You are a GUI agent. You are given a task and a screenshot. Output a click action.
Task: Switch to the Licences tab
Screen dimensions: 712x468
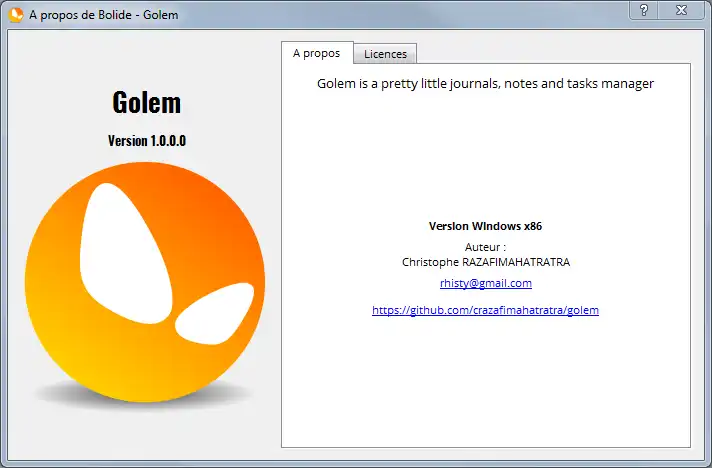385,54
